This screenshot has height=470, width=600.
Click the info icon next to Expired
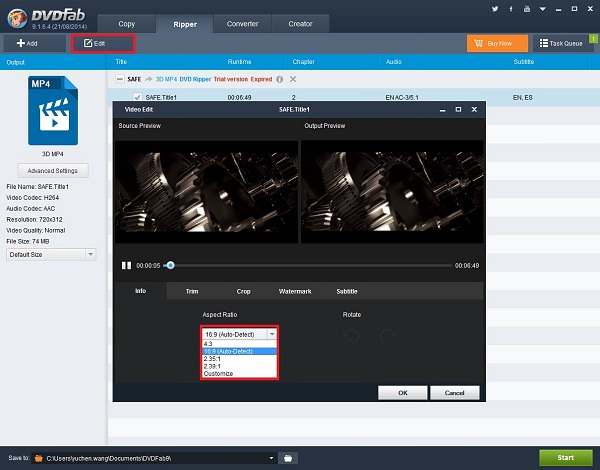pos(280,79)
